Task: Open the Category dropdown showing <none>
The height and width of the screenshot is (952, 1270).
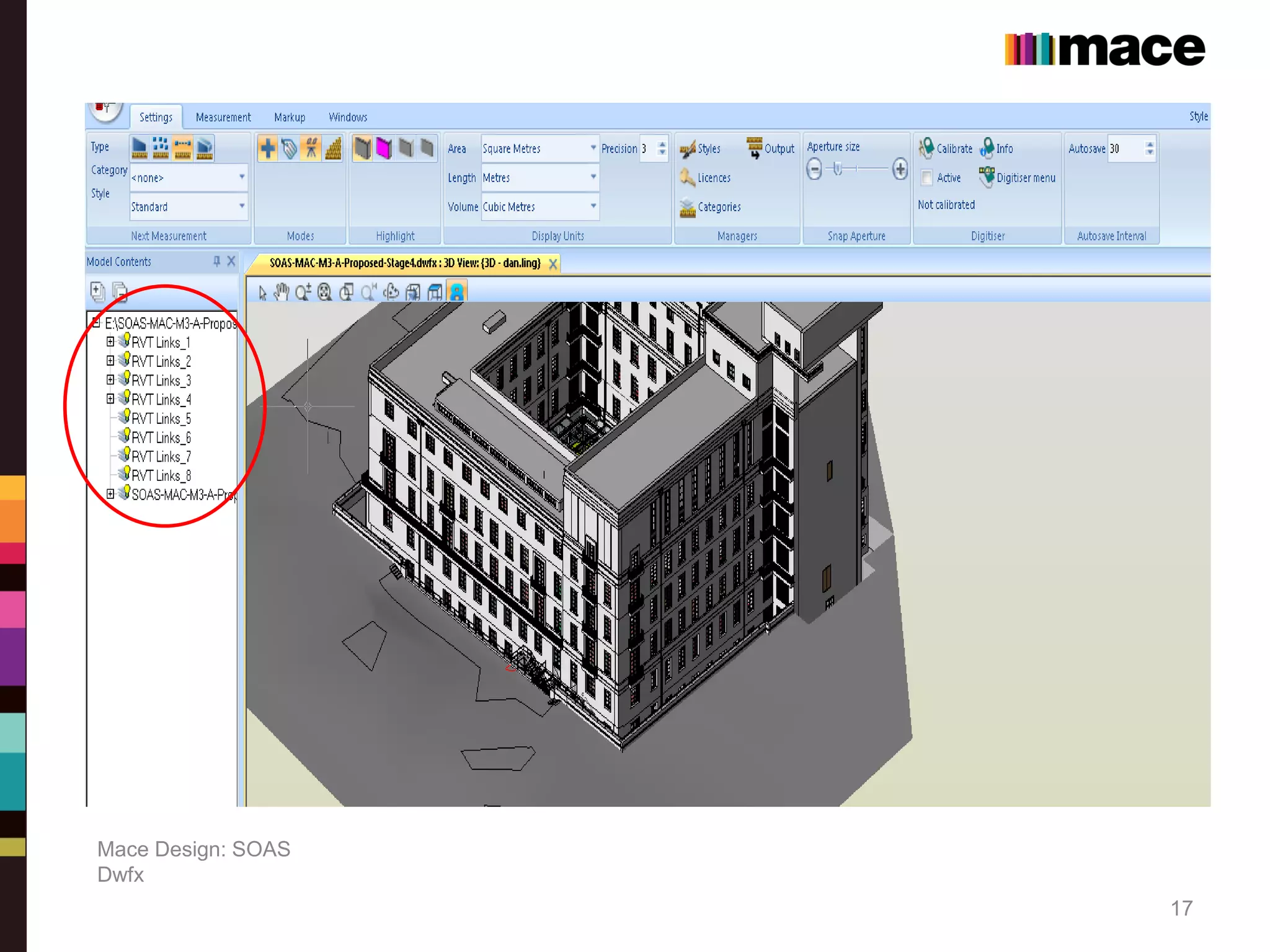Action: pyautogui.click(x=189, y=178)
